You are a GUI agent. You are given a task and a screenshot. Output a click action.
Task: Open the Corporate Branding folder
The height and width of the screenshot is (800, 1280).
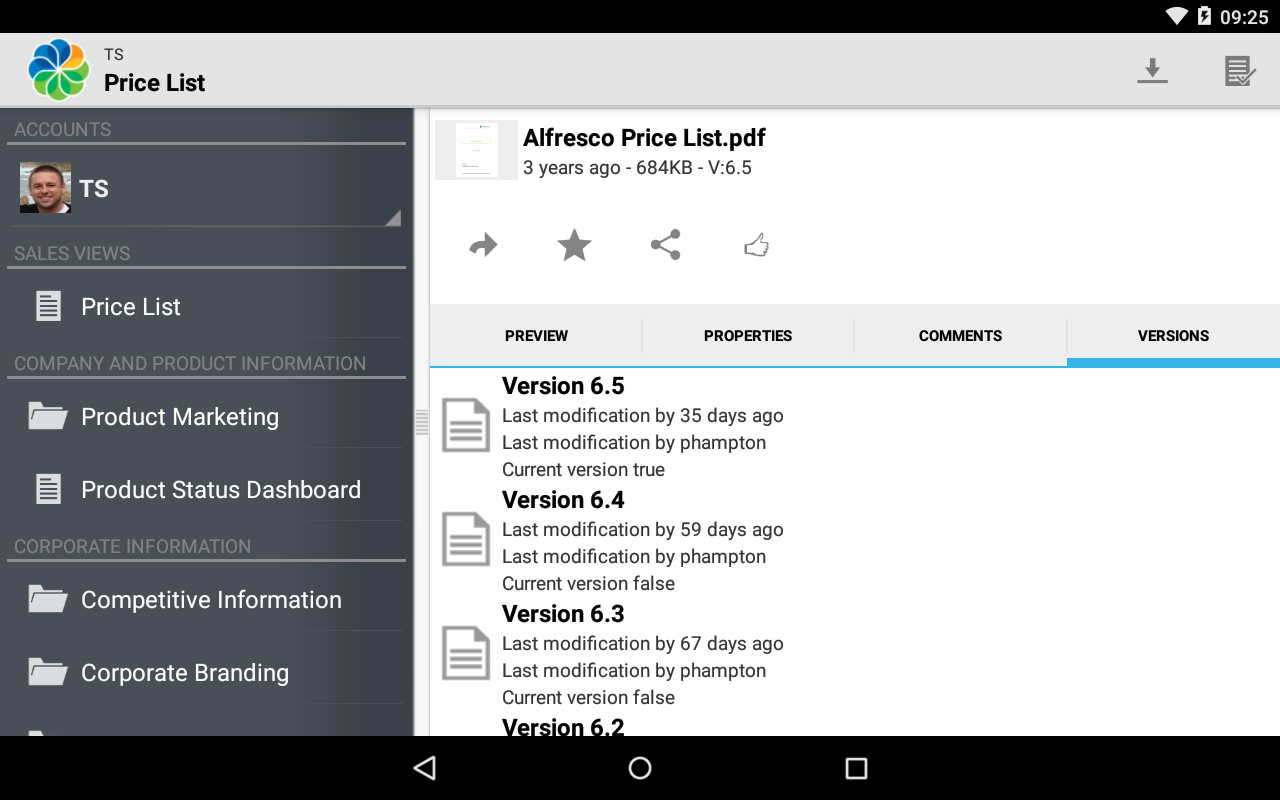(207, 673)
